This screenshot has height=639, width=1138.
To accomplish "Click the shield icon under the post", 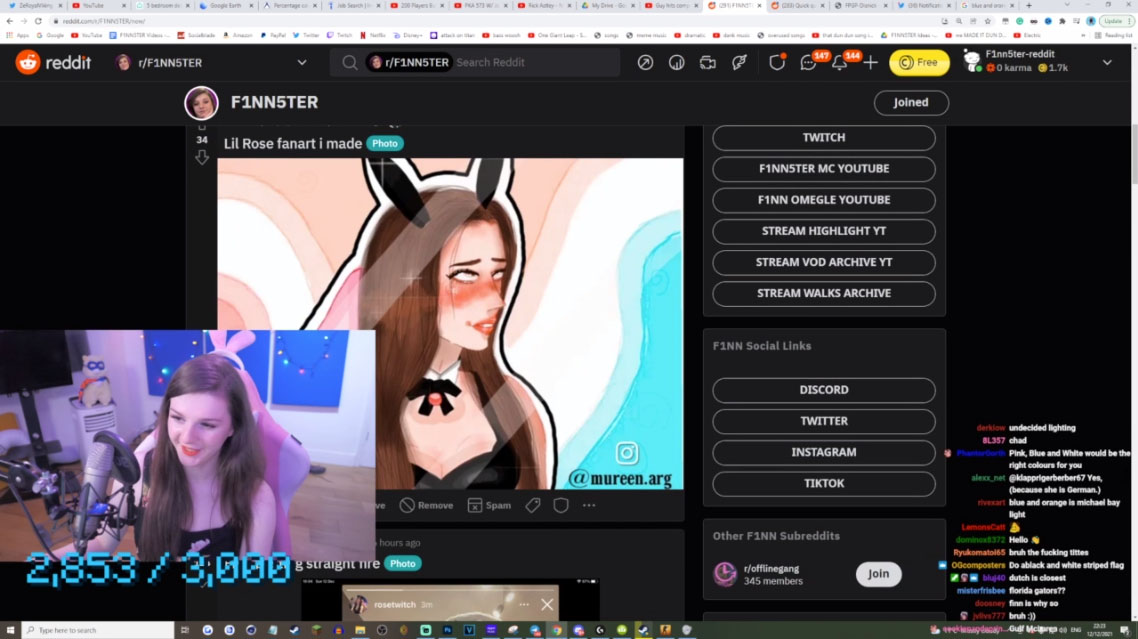I will 561,505.
